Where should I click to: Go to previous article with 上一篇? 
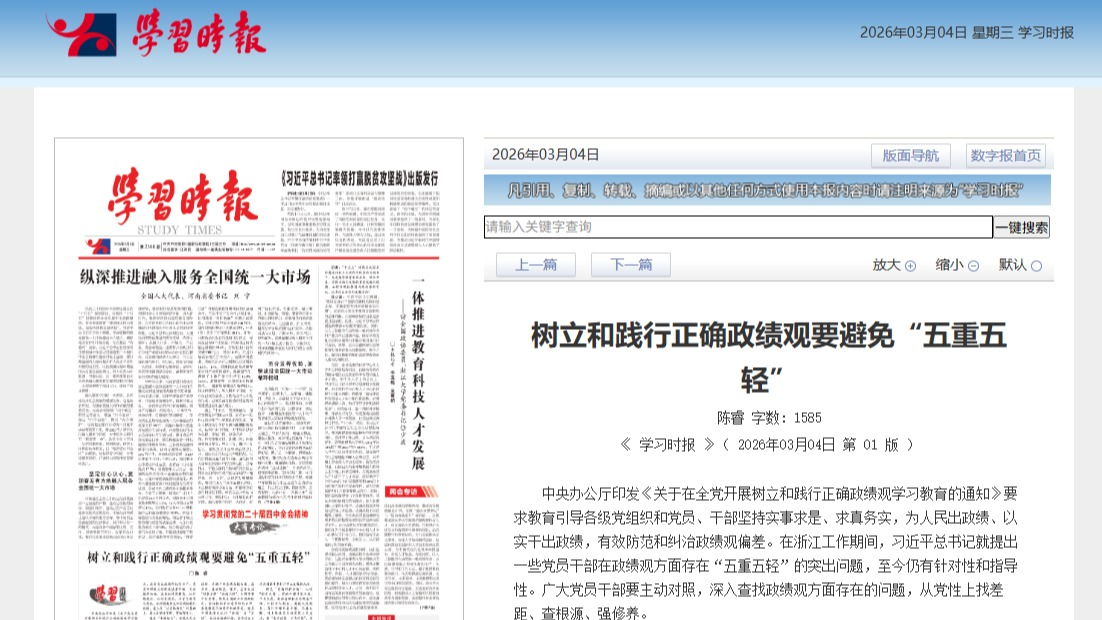click(x=536, y=265)
